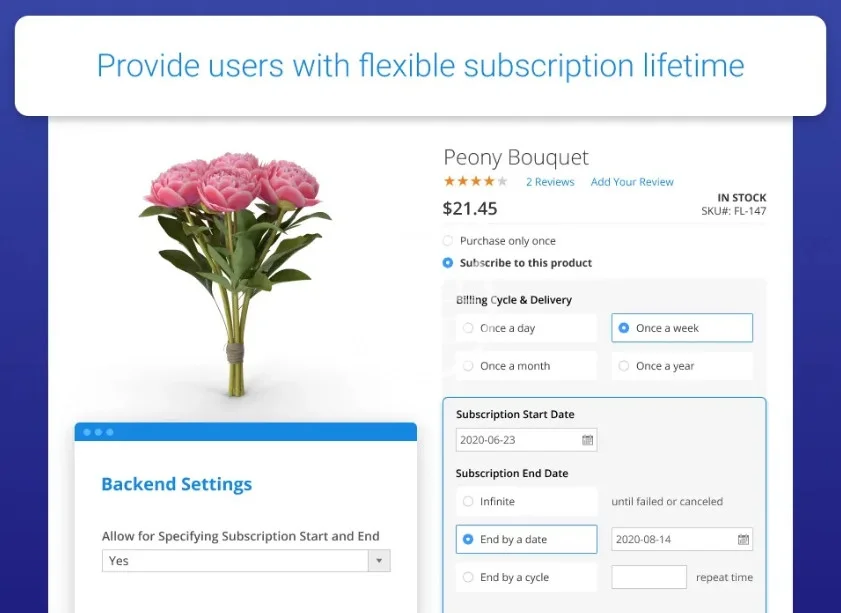Select Subscribe to this product option
Image resolution: width=841 pixels, height=613 pixels.
[447, 263]
